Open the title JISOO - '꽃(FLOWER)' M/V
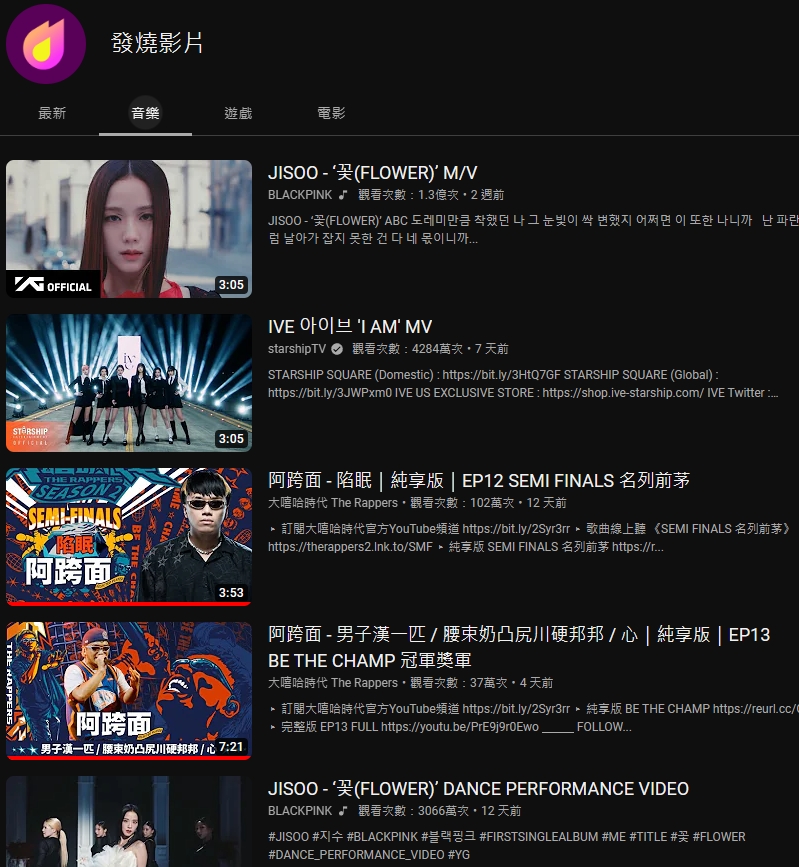Screen dimensions: 799x867 click(372, 173)
